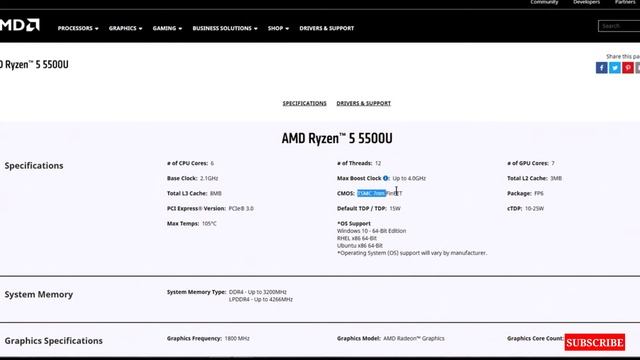The width and height of the screenshot is (640, 360).
Task: Click the AMD Ryzen 5 5500U heading
Action: pyautogui.click(x=337, y=138)
